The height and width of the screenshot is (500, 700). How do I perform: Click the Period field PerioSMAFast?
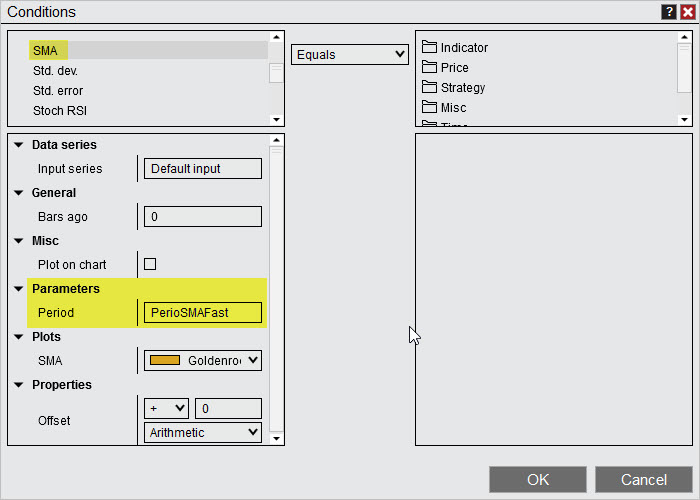(203, 312)
